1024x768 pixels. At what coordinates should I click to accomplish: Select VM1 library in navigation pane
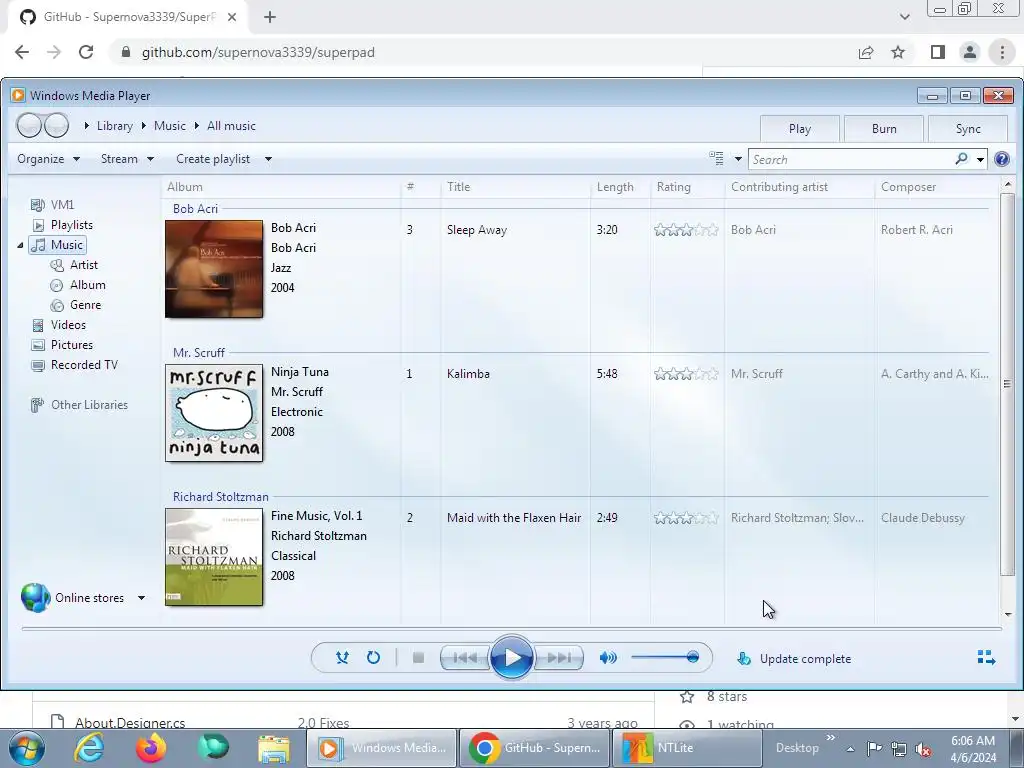[x=54, y=204]
